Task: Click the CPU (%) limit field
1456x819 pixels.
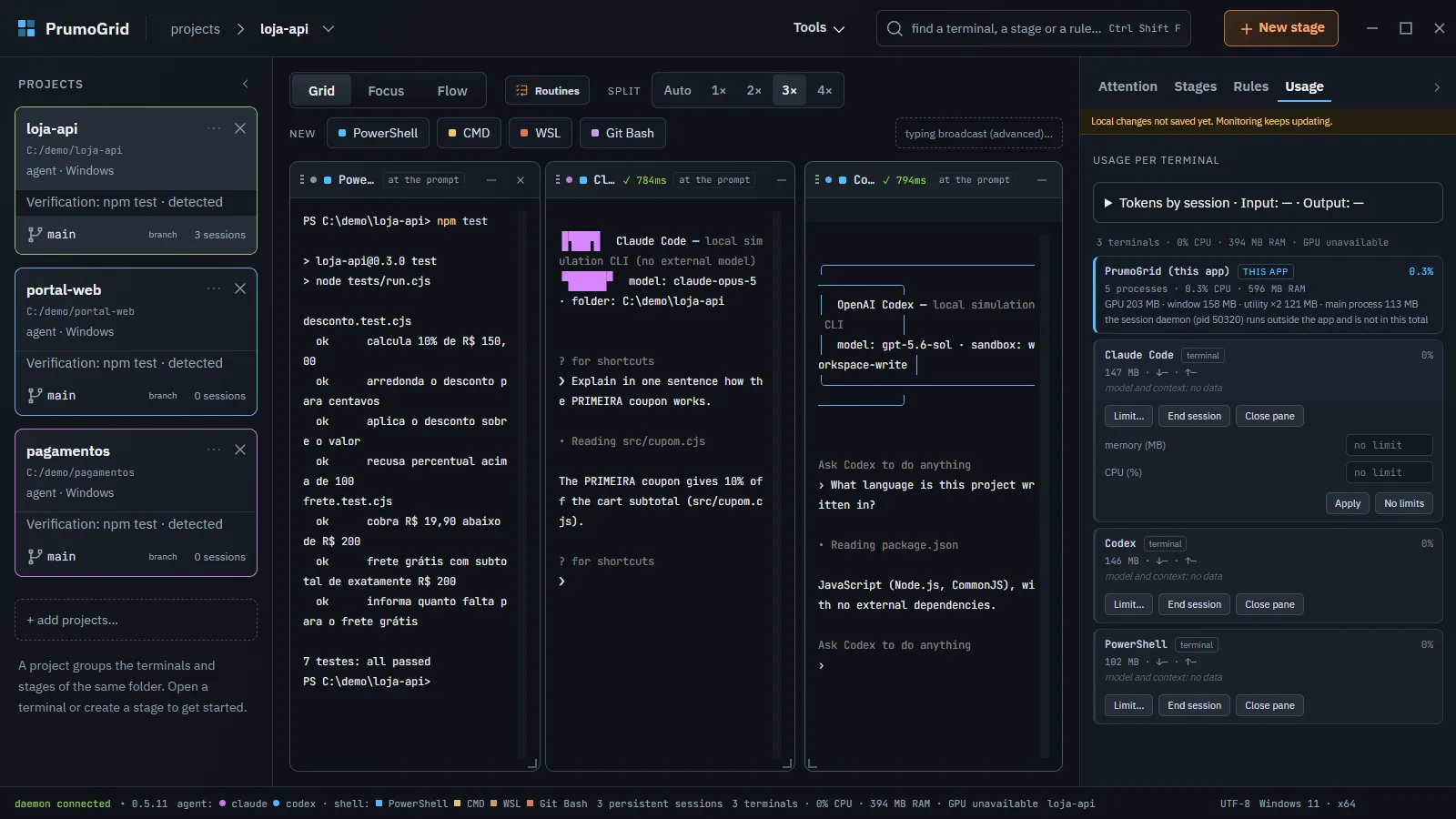Action: (x=1389, y=472)
